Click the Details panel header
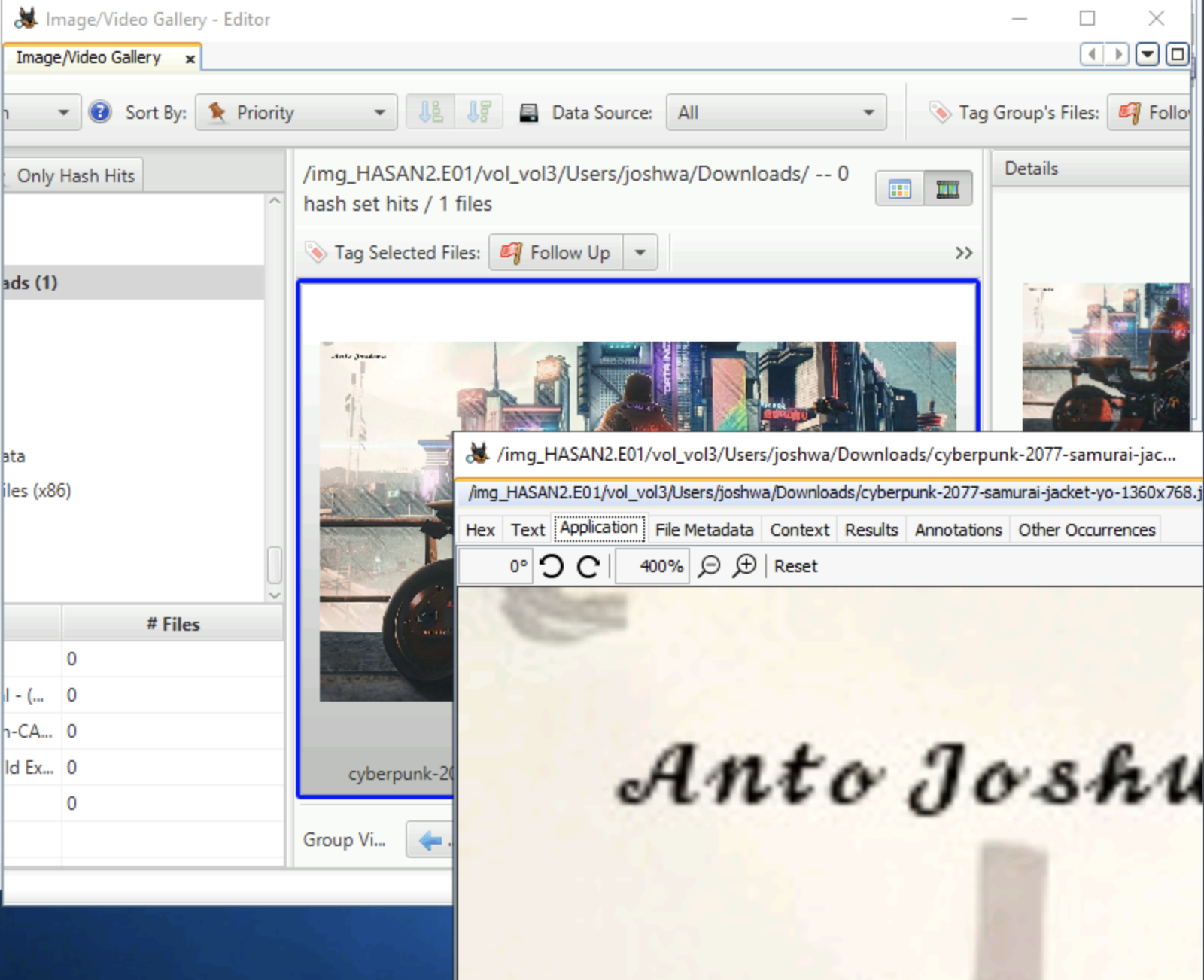The height and width of the screenshot is (980, 1204). (1090, 168)
